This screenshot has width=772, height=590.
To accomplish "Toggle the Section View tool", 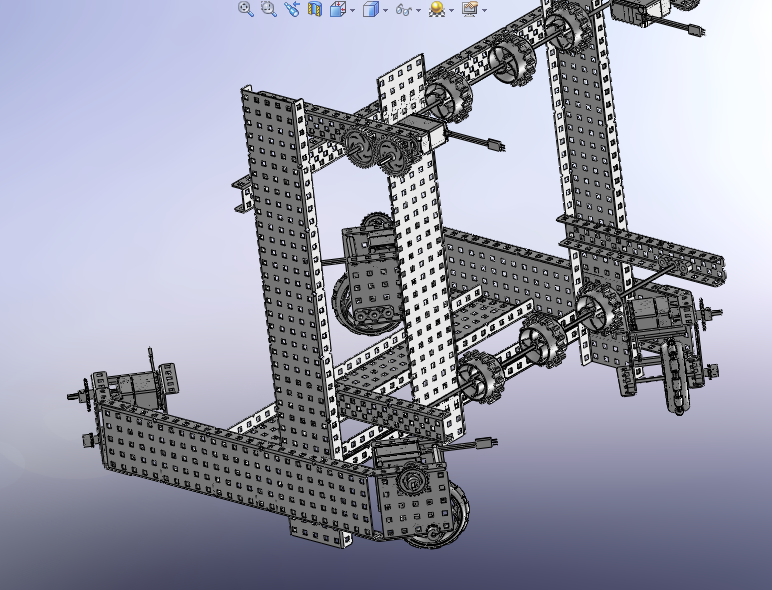I will click(x=315, y=9).
